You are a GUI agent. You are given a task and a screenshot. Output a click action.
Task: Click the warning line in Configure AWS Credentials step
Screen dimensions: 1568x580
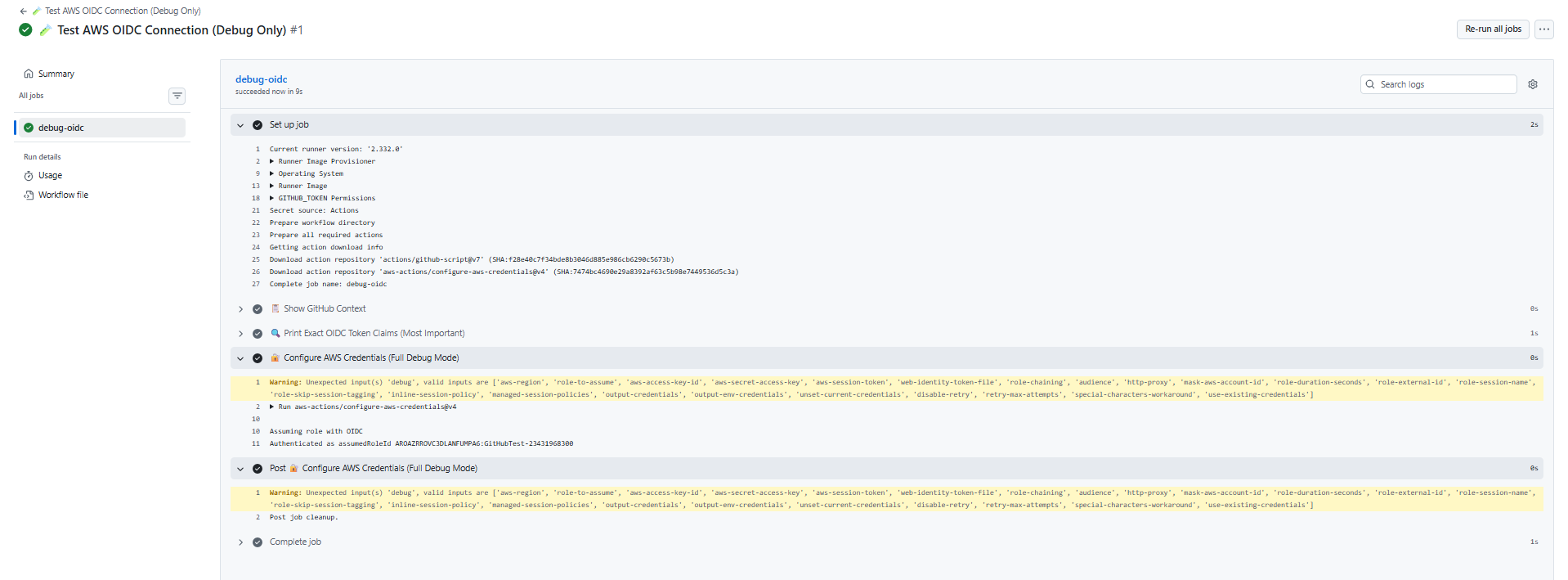[x=887, y=388]
